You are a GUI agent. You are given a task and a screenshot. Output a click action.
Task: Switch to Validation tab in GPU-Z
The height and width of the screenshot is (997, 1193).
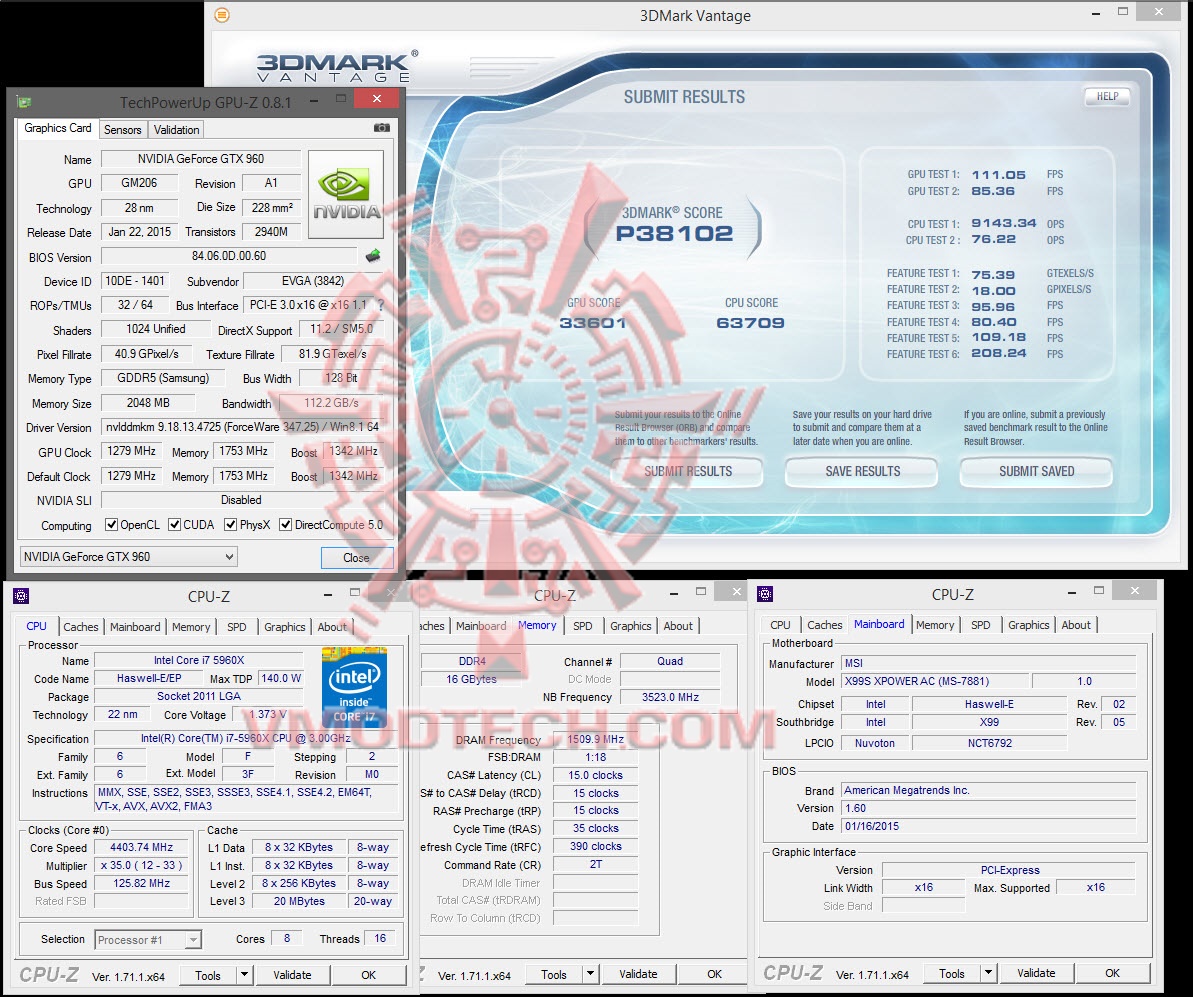[177, 129]
